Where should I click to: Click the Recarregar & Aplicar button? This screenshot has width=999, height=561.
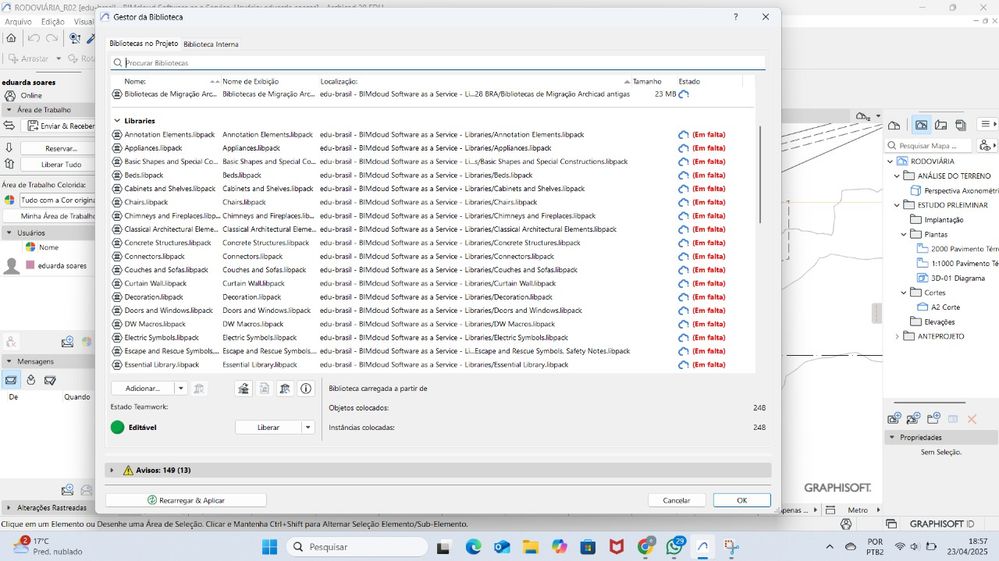coord(186,501)
